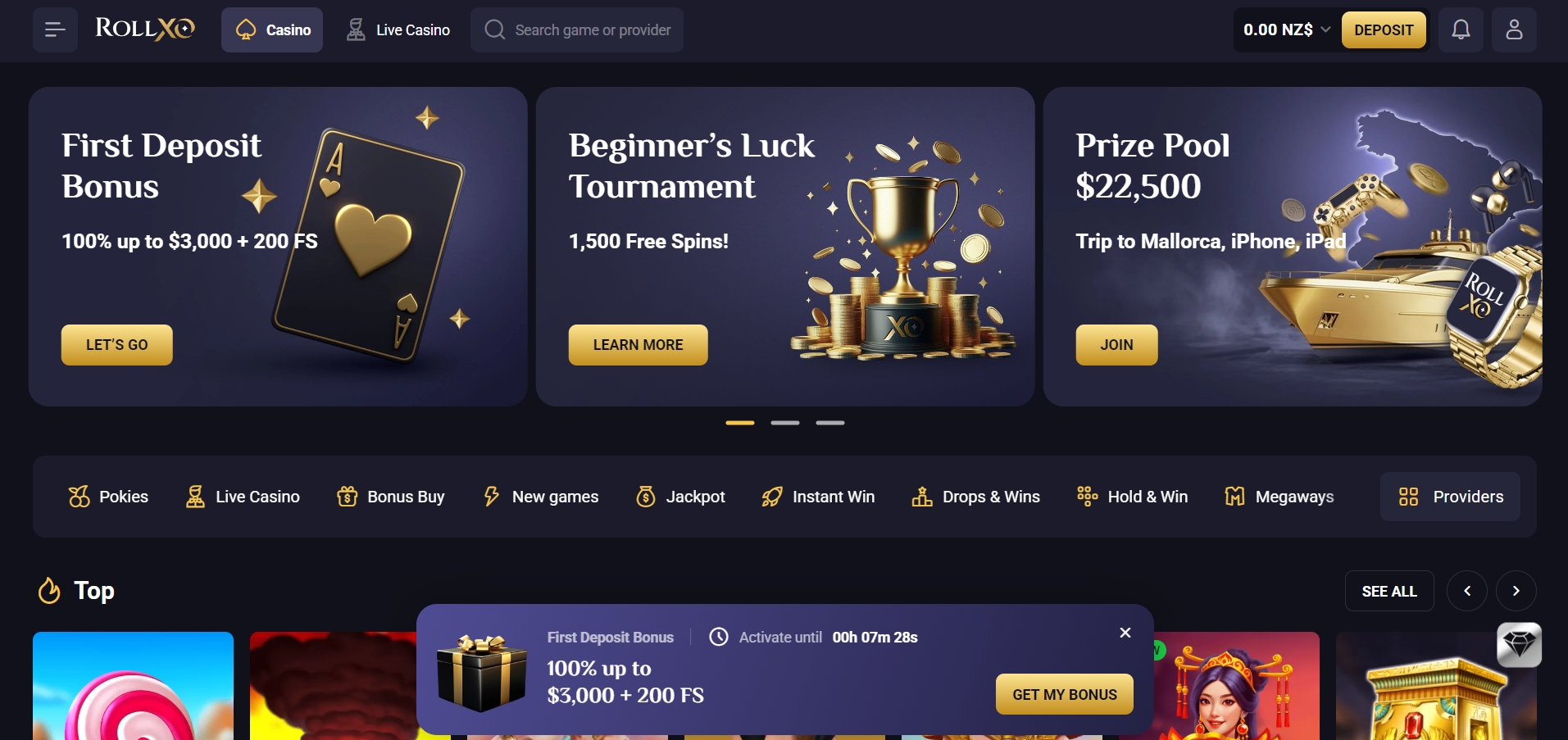Show previous Top games arrow

point(1466,591)
